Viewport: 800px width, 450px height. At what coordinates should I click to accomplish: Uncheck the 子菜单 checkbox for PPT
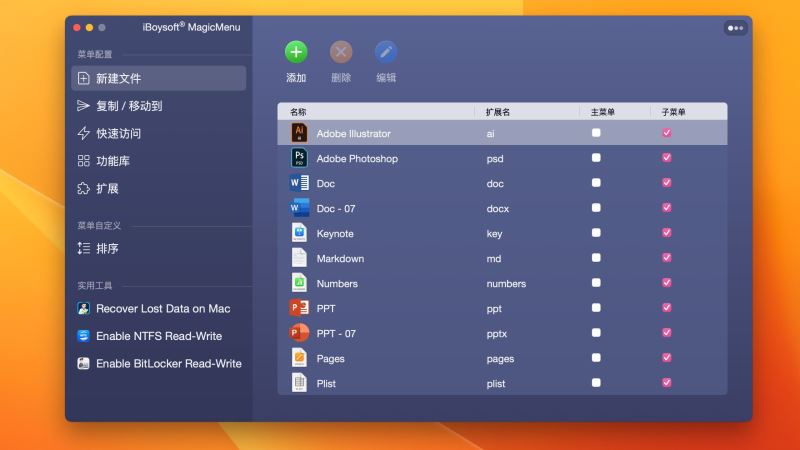click(666, 308)
